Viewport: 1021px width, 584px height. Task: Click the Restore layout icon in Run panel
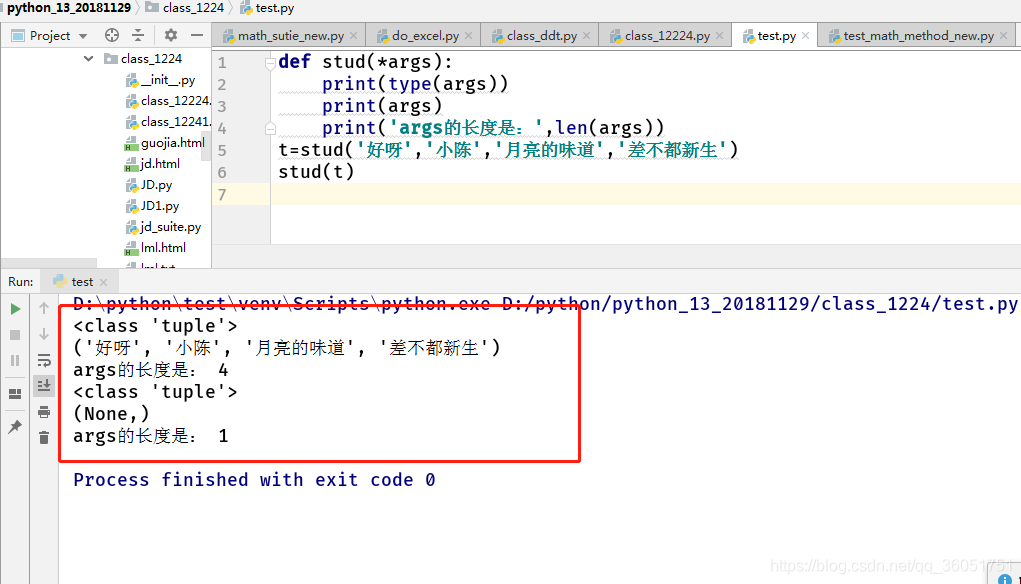click(x=15, y=394)
